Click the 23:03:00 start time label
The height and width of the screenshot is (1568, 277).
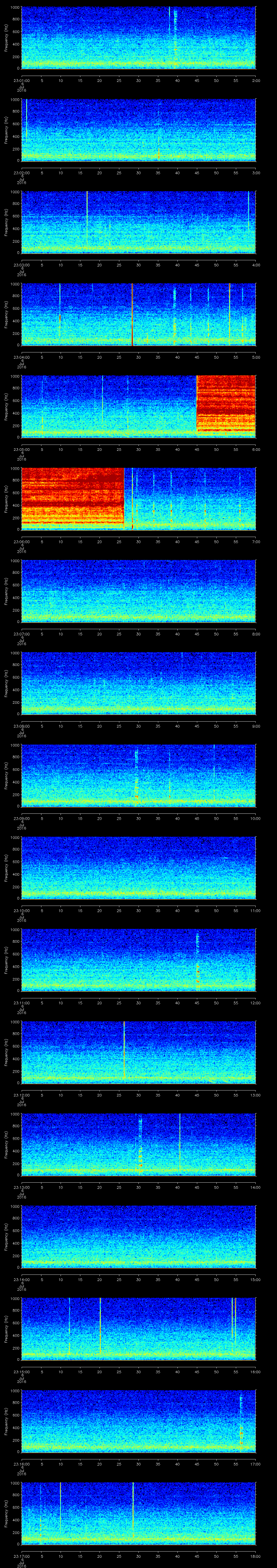(x=21, y=265)
